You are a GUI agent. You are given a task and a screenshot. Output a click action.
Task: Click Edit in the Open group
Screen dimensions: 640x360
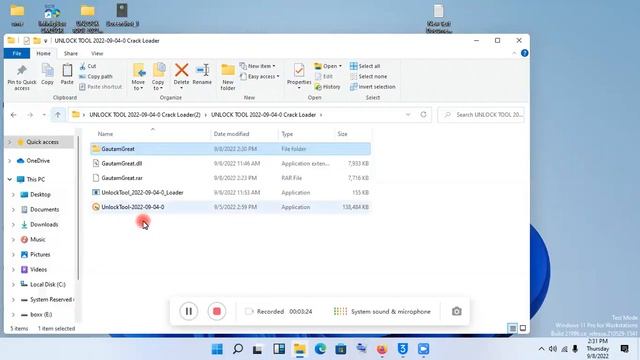324,76
